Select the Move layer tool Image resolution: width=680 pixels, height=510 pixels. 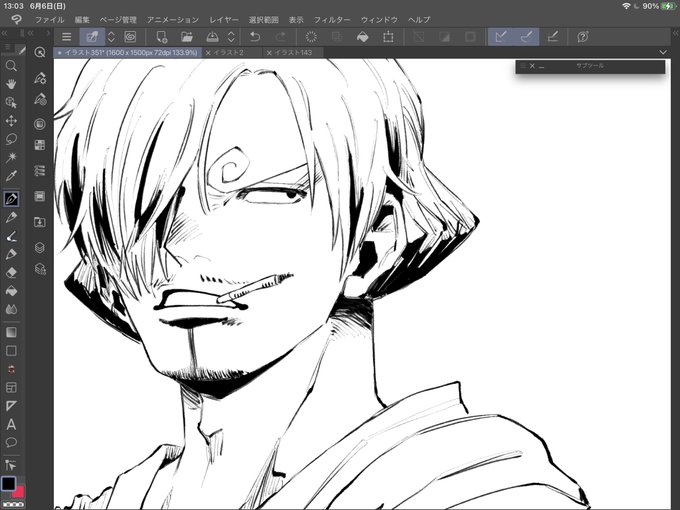[11, 121]
